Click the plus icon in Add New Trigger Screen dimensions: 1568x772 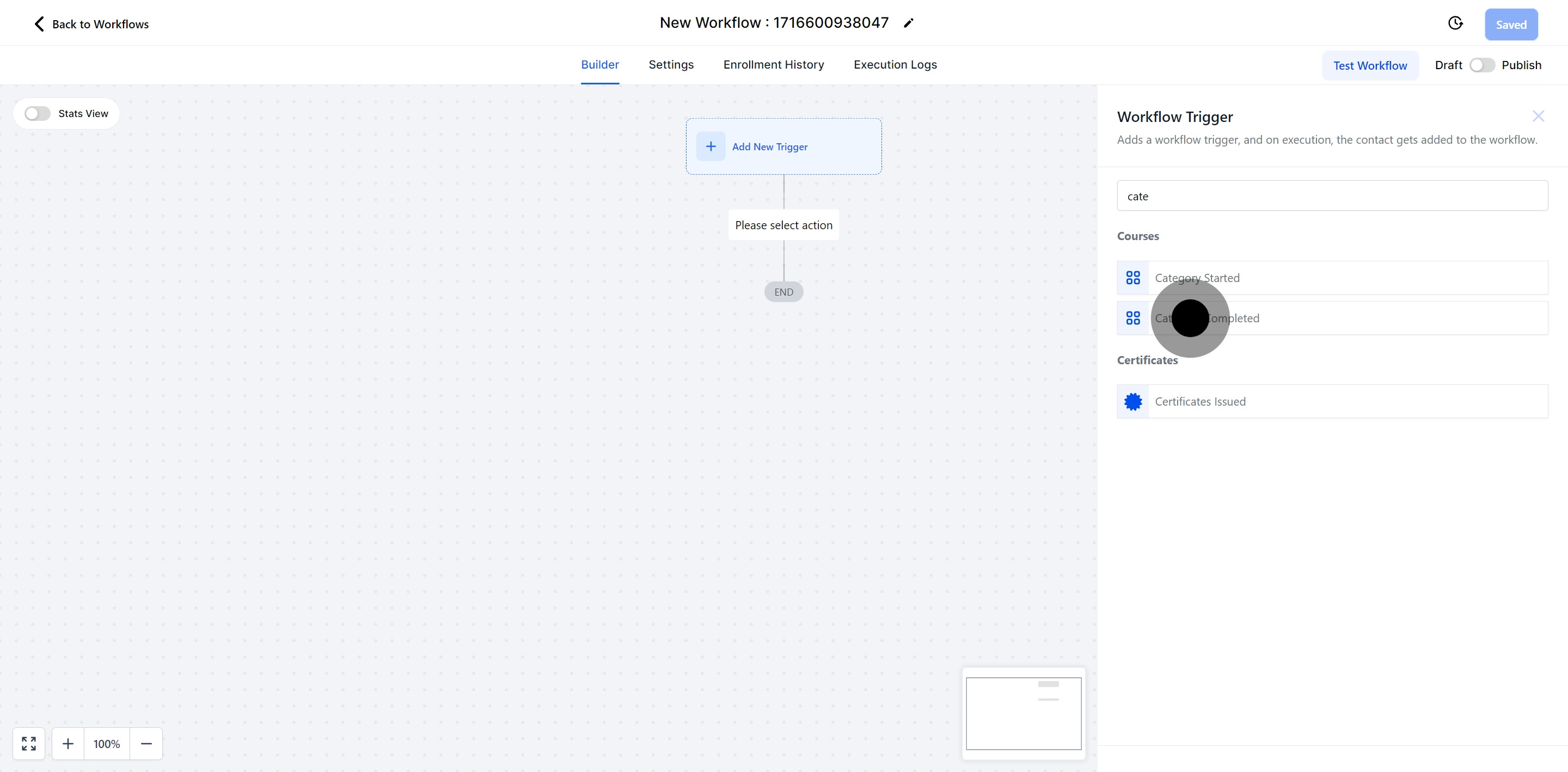tap(710, 146)
